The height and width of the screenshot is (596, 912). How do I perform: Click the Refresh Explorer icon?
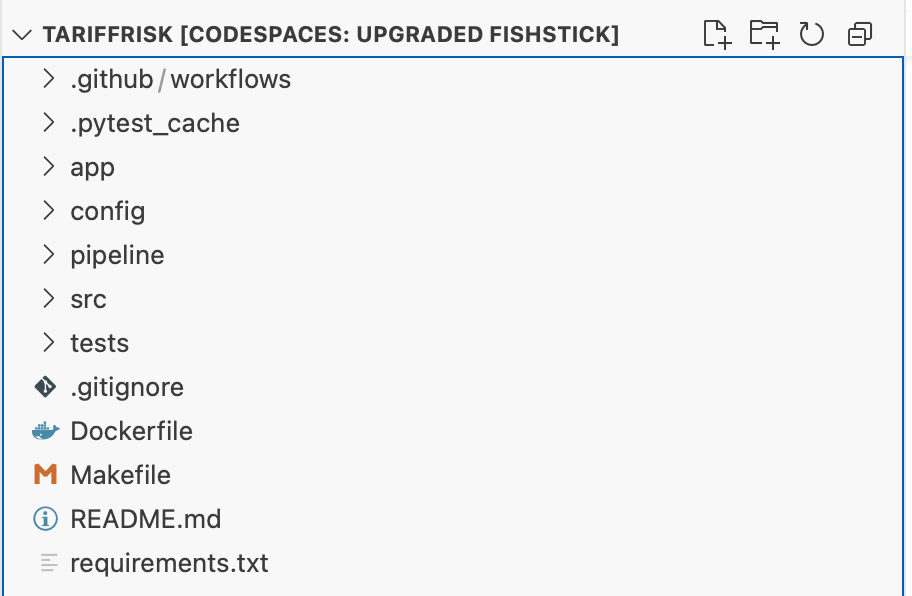pos(811,34)
